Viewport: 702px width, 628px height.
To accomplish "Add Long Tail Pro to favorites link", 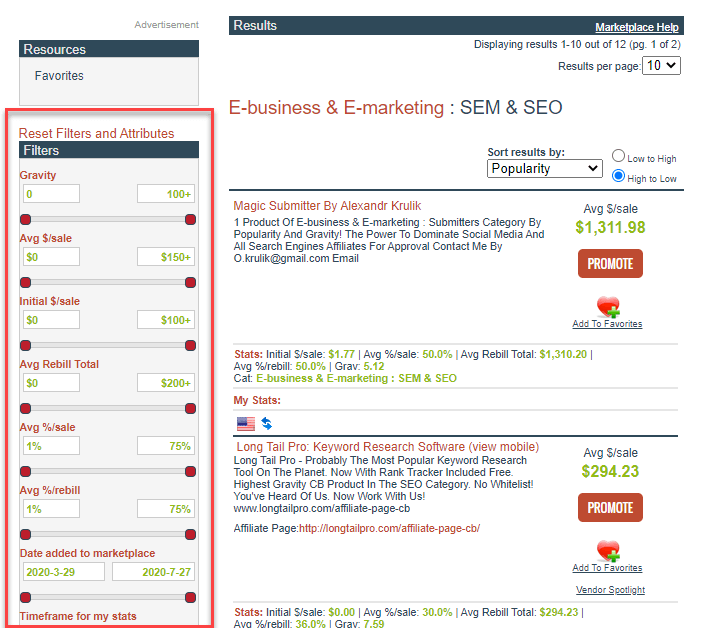I will click(x=607, y=568).
